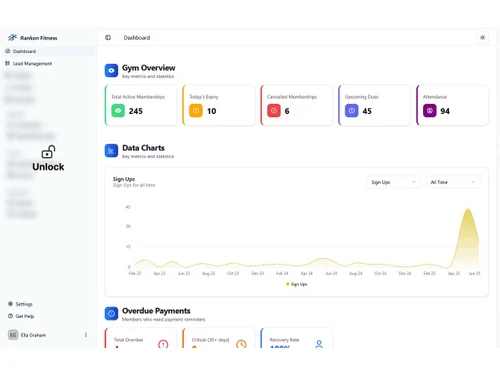
Task: Click the Critical (30+ days) clock icon
Action: [x=241, y=344]
